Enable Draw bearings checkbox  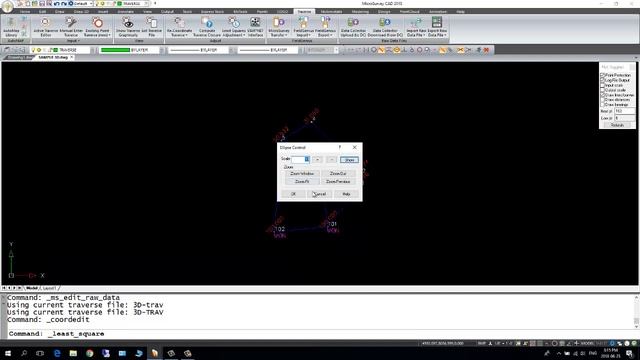tap(602, 105)
